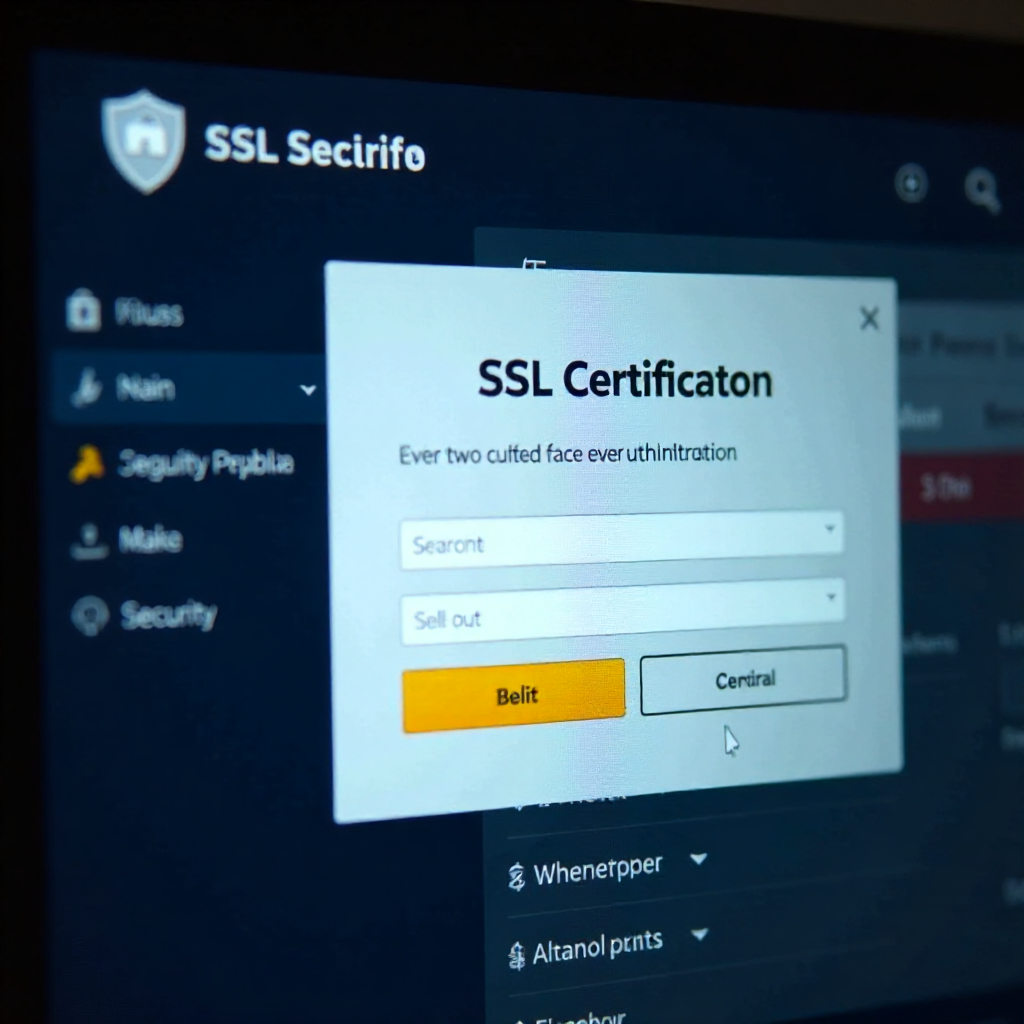The height and width of the screenshot is (1024, 1024).
Task: Select the Make sidebar item
Action: [x=150, y=539]
